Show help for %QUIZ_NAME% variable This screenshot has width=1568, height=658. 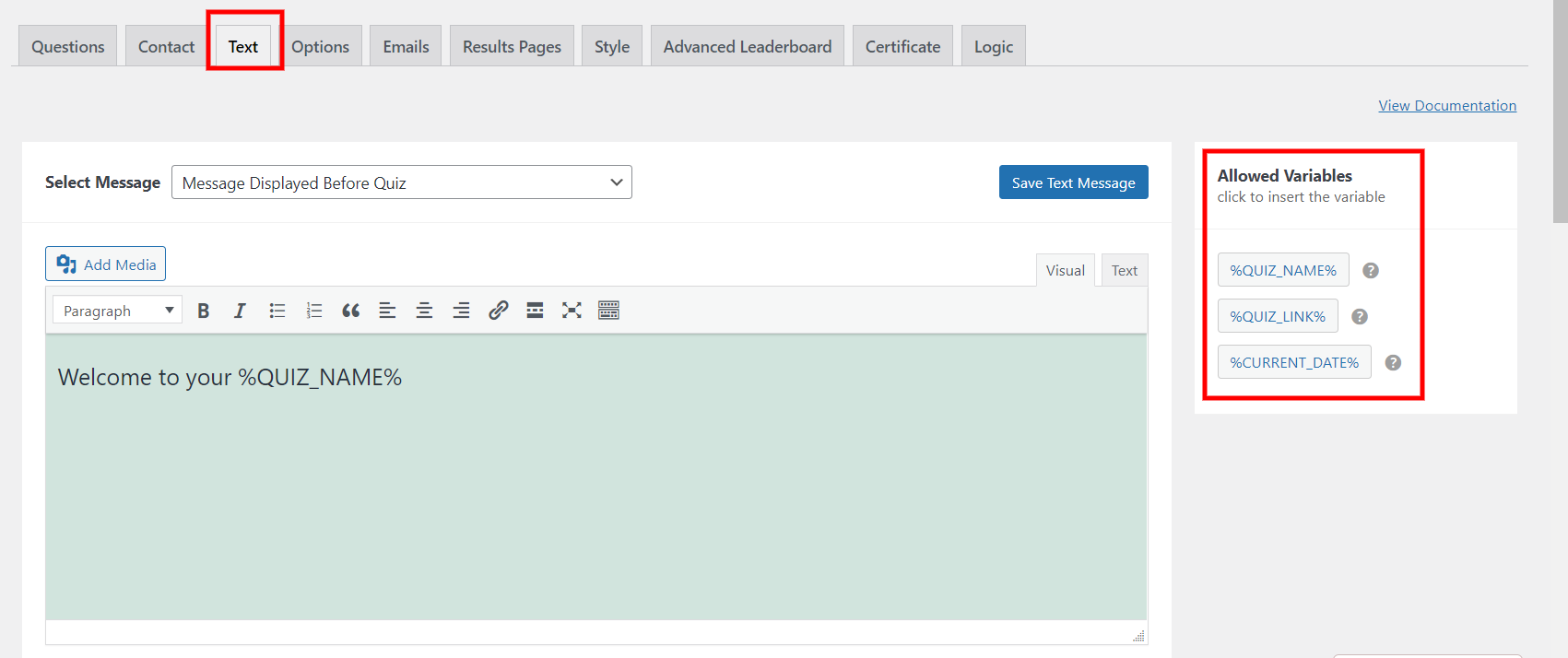pyautogui.click(x=1371, y=270)
